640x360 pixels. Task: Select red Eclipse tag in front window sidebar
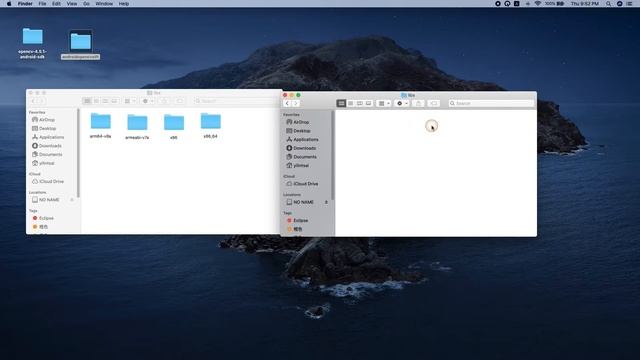300,220
